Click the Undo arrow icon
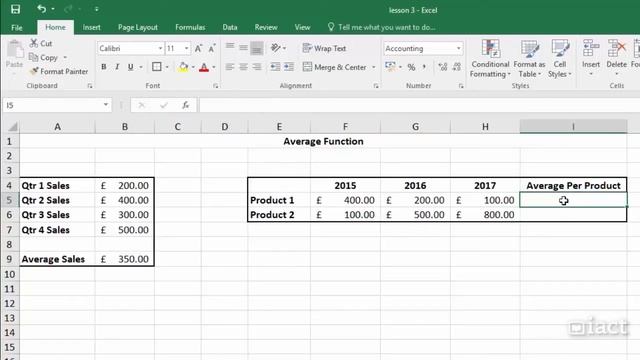The width and height of the screenshot is (640, 360). coord(42,9)
